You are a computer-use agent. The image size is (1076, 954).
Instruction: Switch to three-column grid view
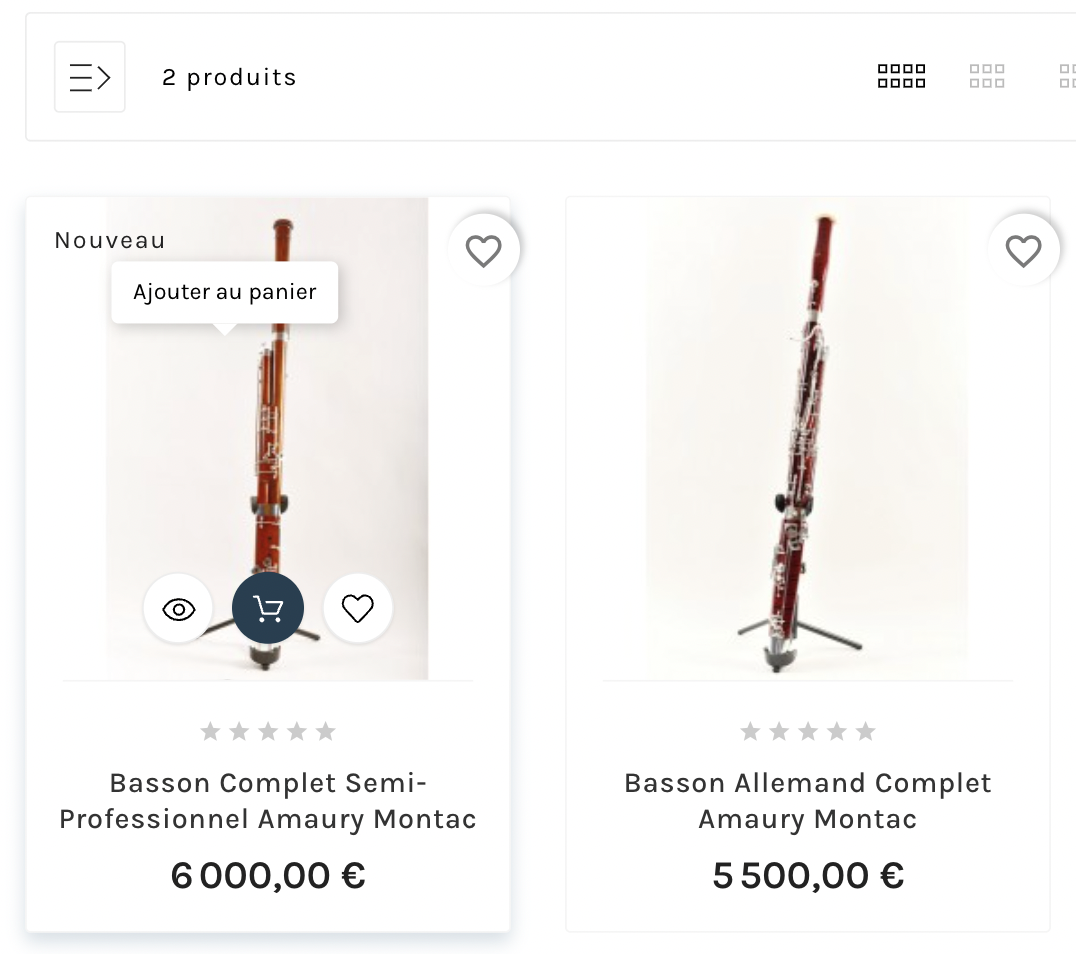(986, 77)
